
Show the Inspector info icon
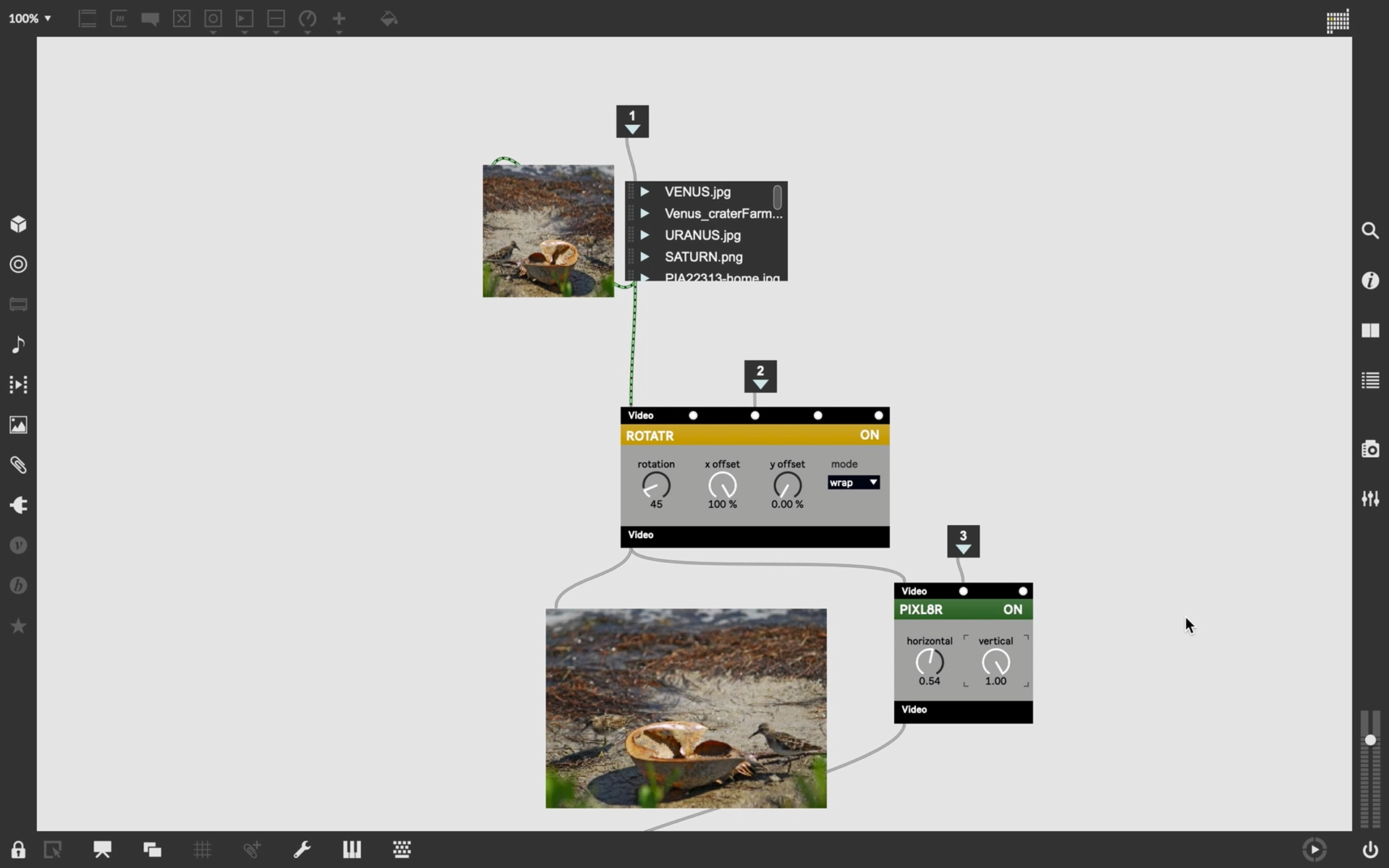[x=1370, y=280]
